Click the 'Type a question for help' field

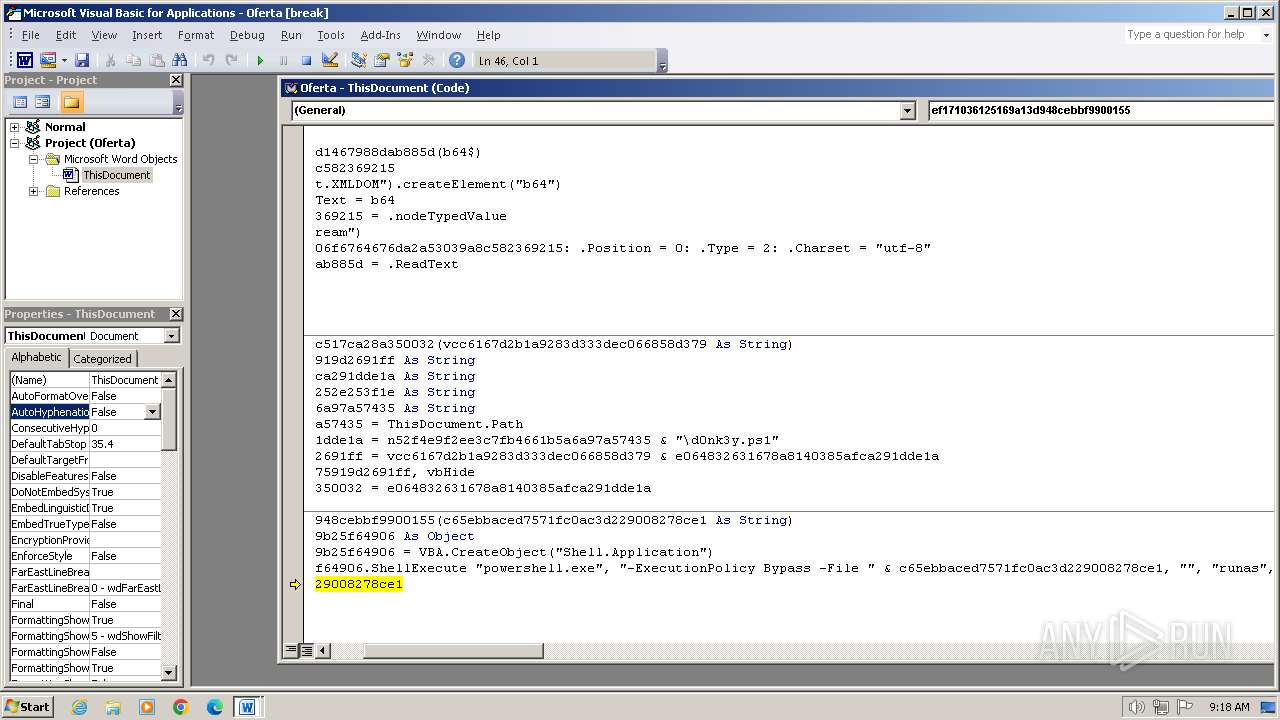1190,35
